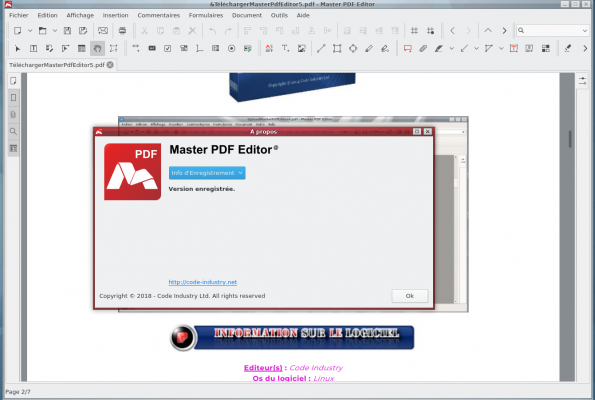595x400 pixels.
Task: Click the Open file folder icon
Action: [42, 31]
